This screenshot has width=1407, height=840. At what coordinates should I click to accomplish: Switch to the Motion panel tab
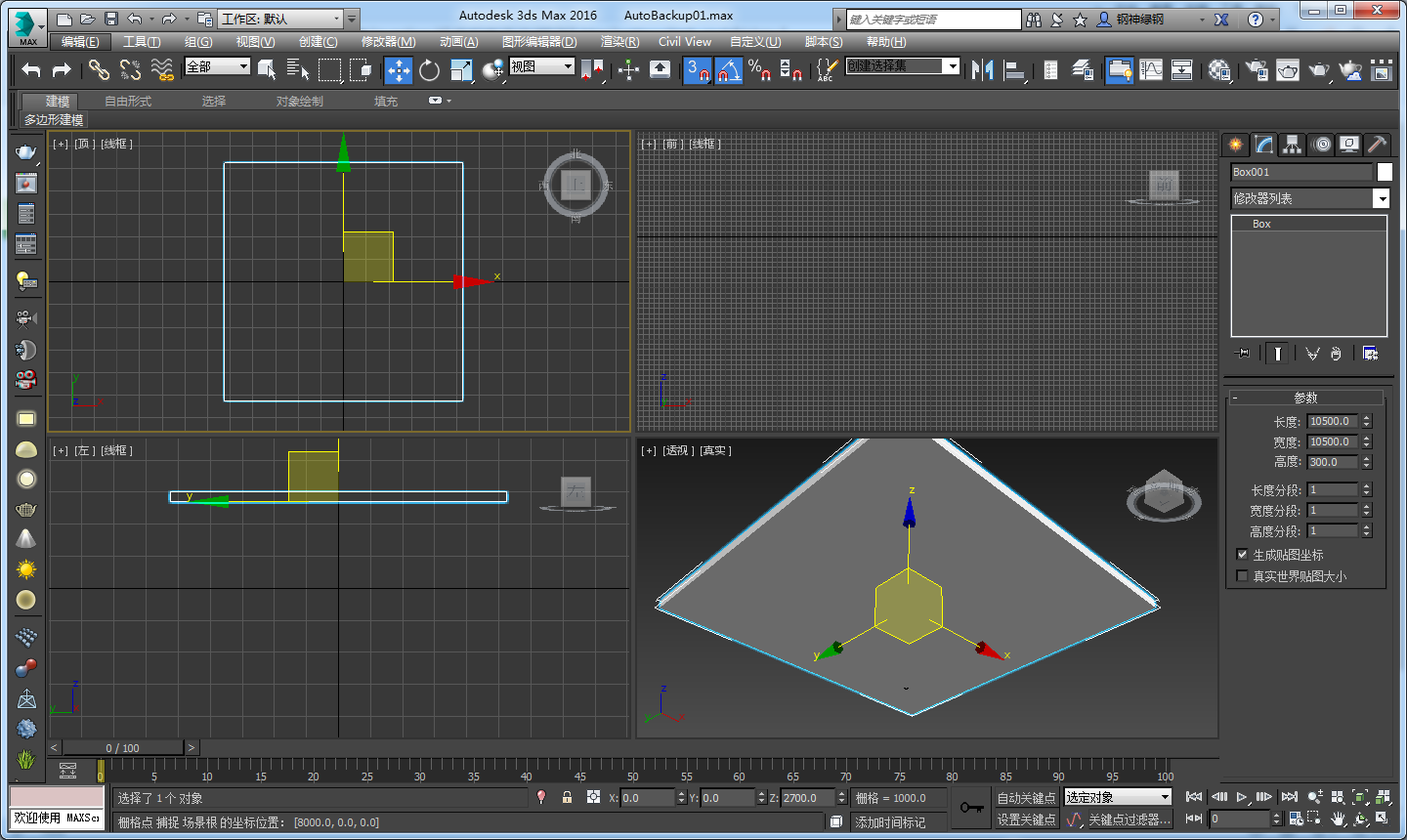[x=1321, y=145]
